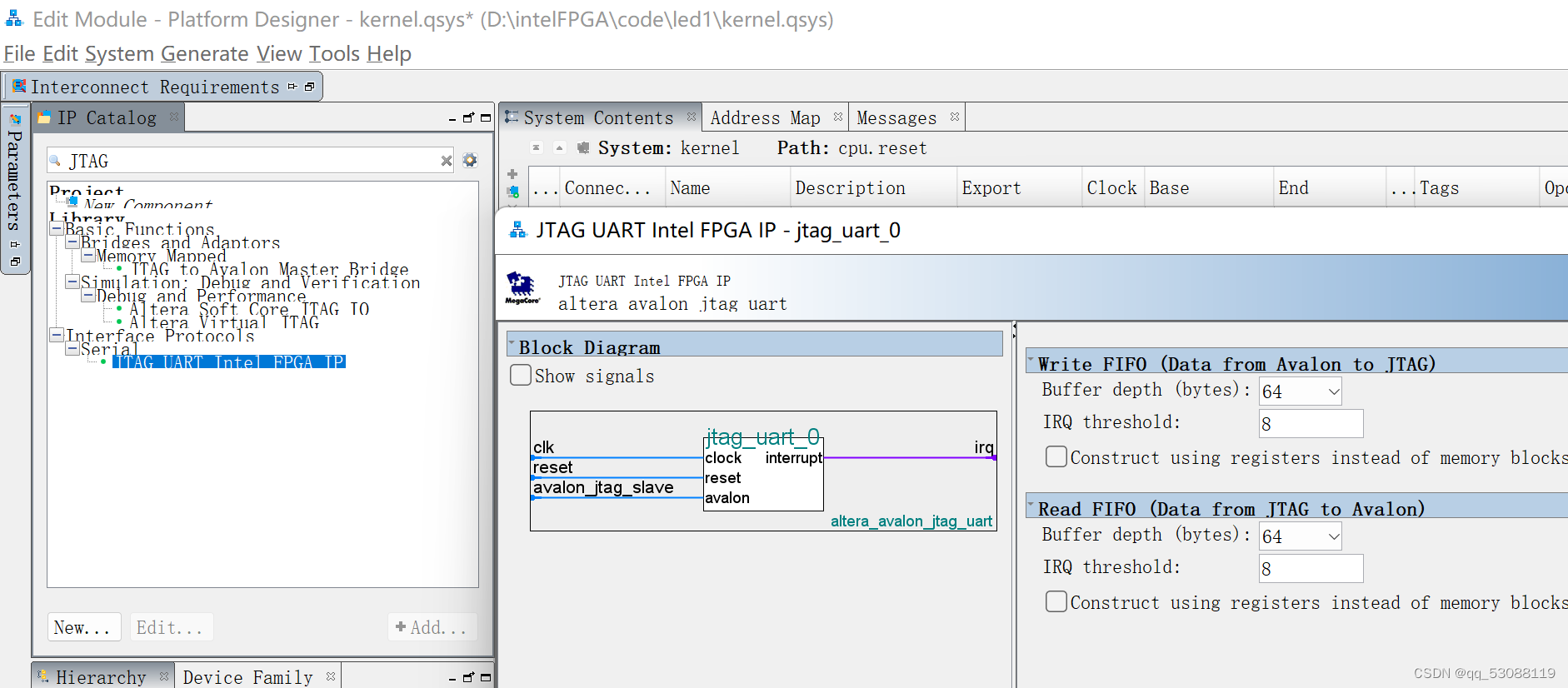Click the search magnifier in IP Catalog
The width and height of the screenshot is (1568, 688).
click(56, 161)
